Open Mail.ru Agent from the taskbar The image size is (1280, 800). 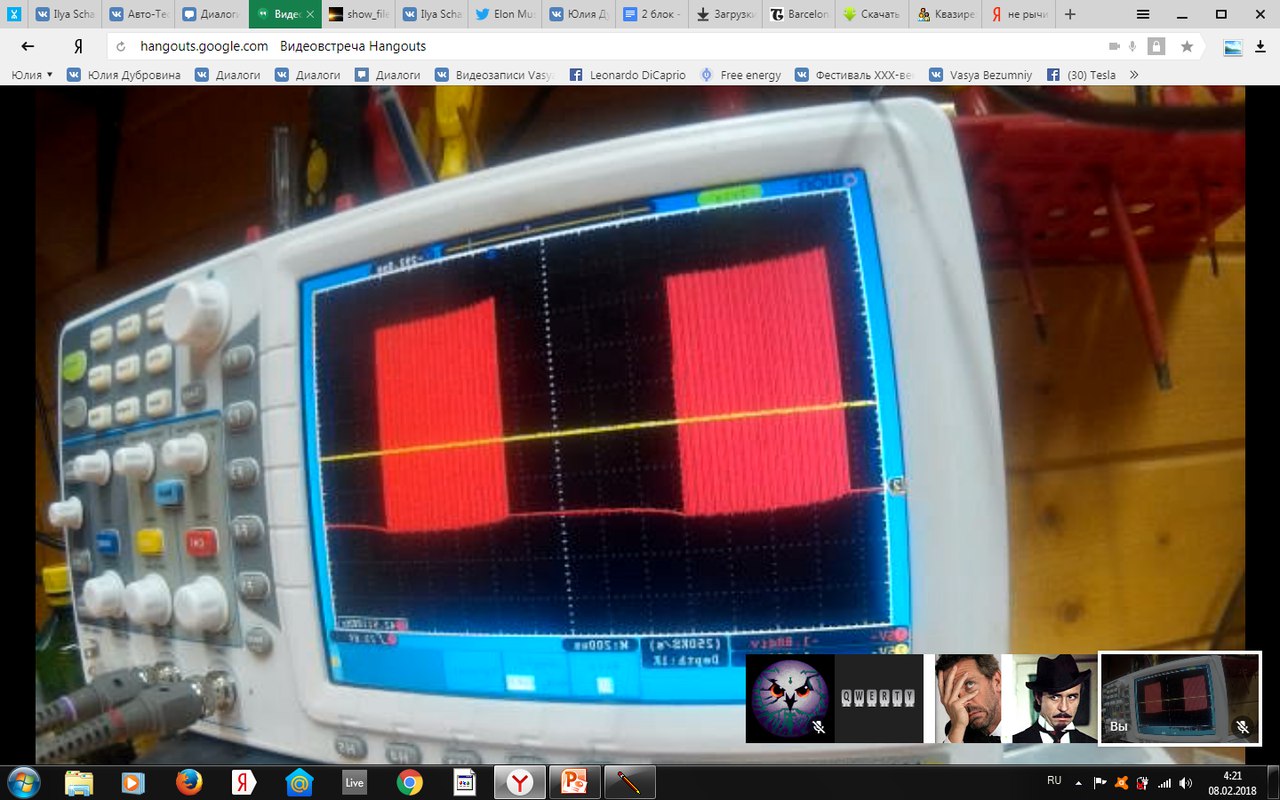[x=299, y=781]
